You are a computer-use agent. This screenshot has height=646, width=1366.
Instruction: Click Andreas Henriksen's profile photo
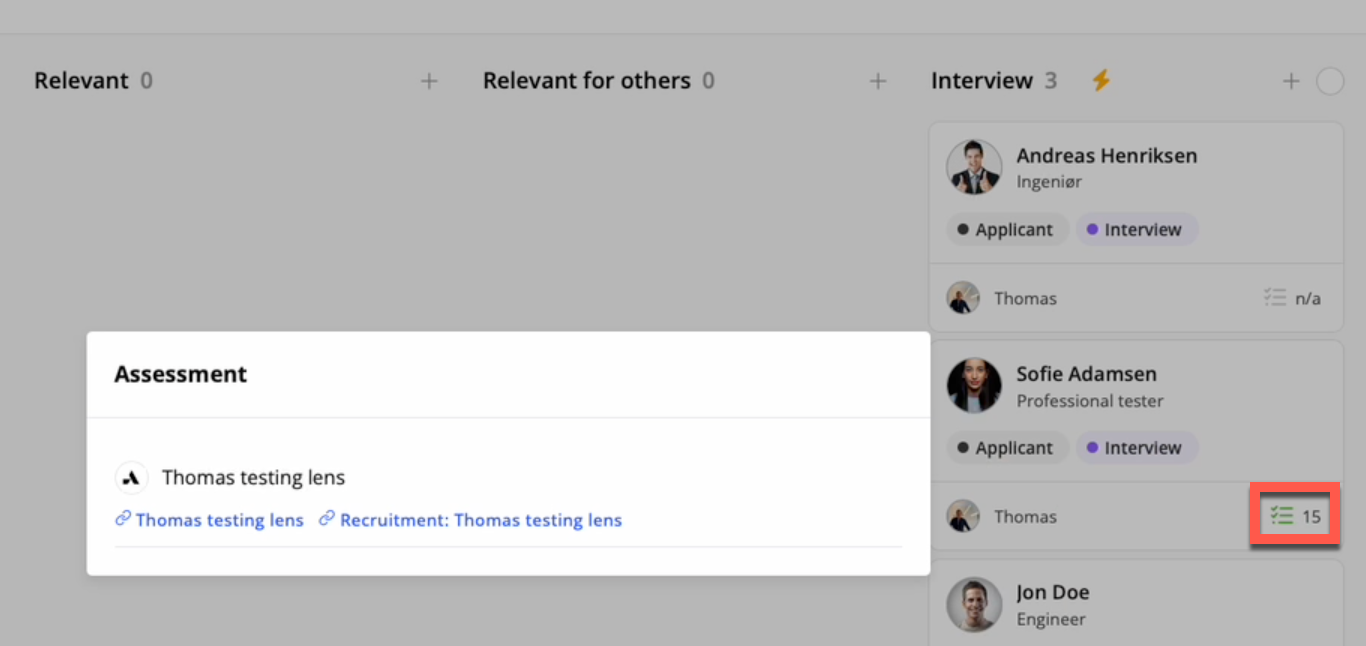click(x=974, y=167)
